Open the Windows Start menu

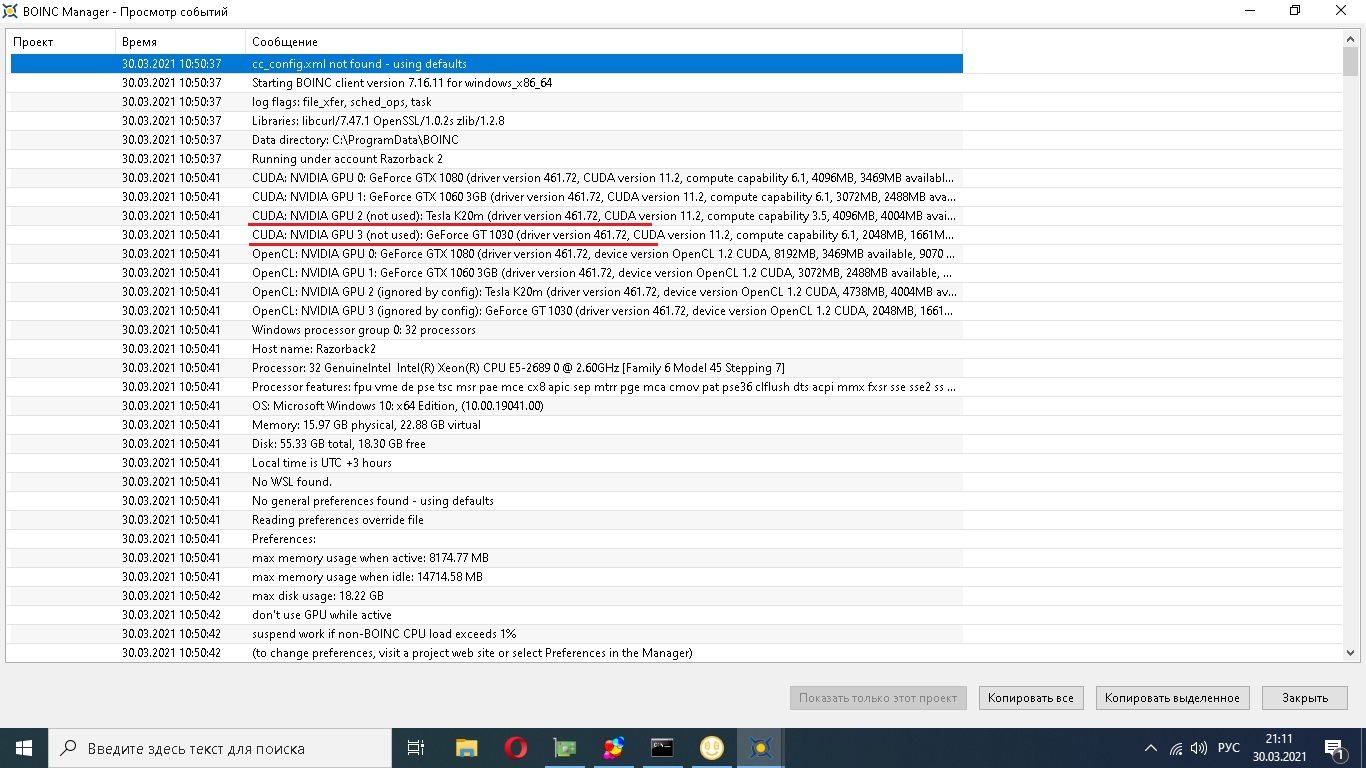pyautogui.click(x=24, y=748)
